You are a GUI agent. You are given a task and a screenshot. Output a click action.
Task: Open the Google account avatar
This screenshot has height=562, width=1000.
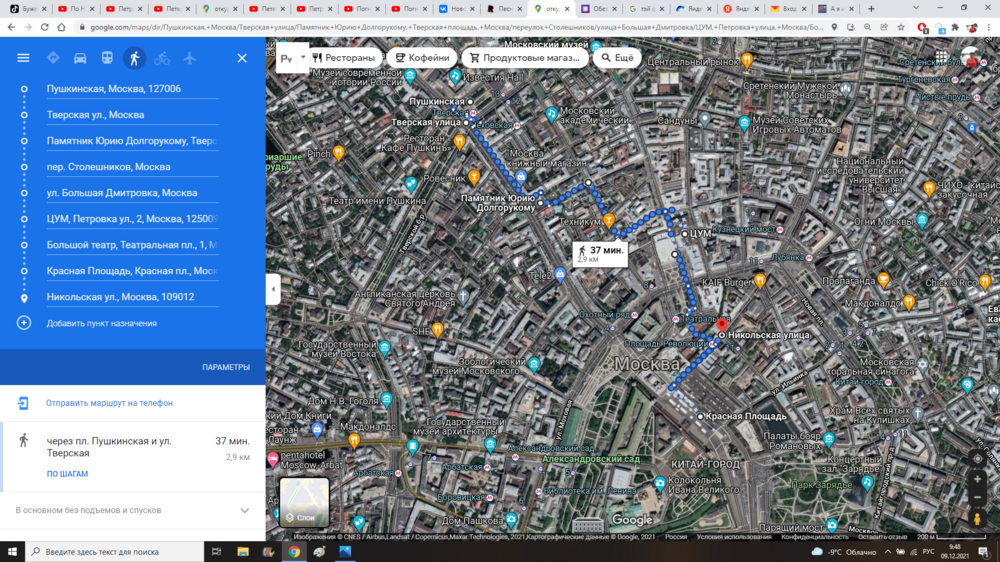pyautogui.click(x=972, y=58)
